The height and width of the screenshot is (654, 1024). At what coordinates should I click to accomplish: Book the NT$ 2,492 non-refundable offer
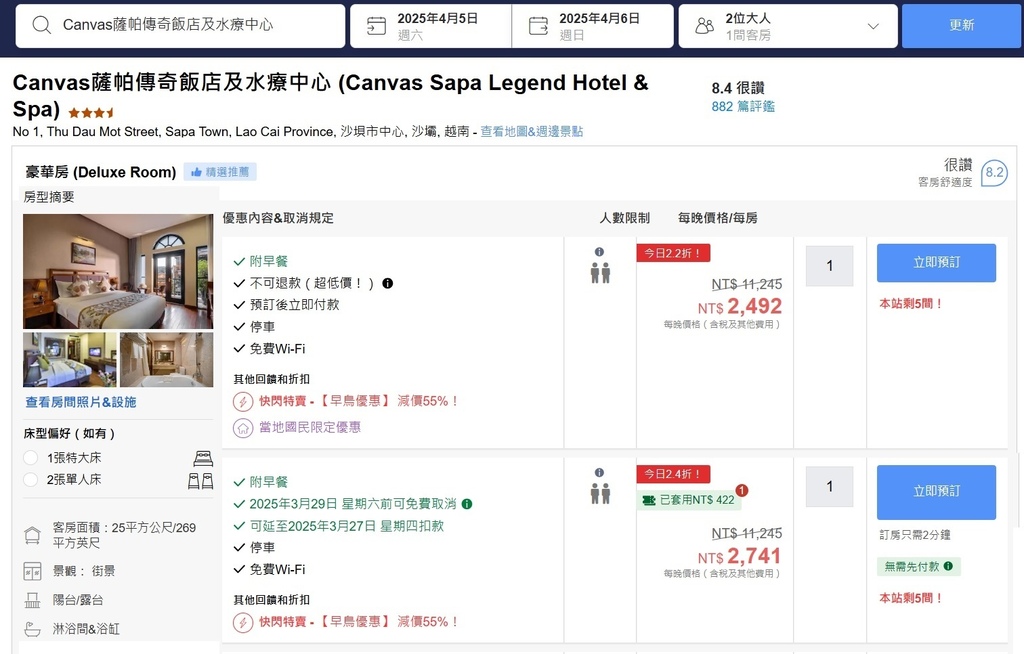936,263
